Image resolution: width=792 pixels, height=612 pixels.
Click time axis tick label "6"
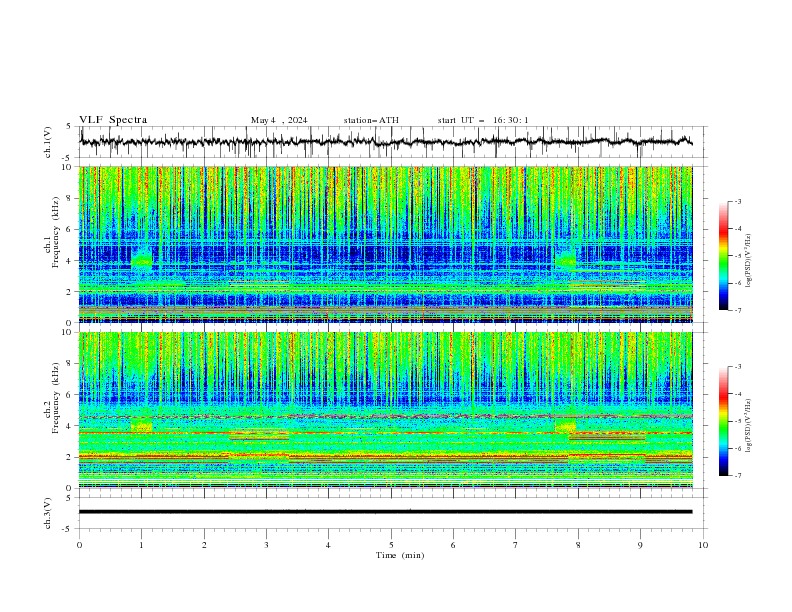click(x=453, y=545)
